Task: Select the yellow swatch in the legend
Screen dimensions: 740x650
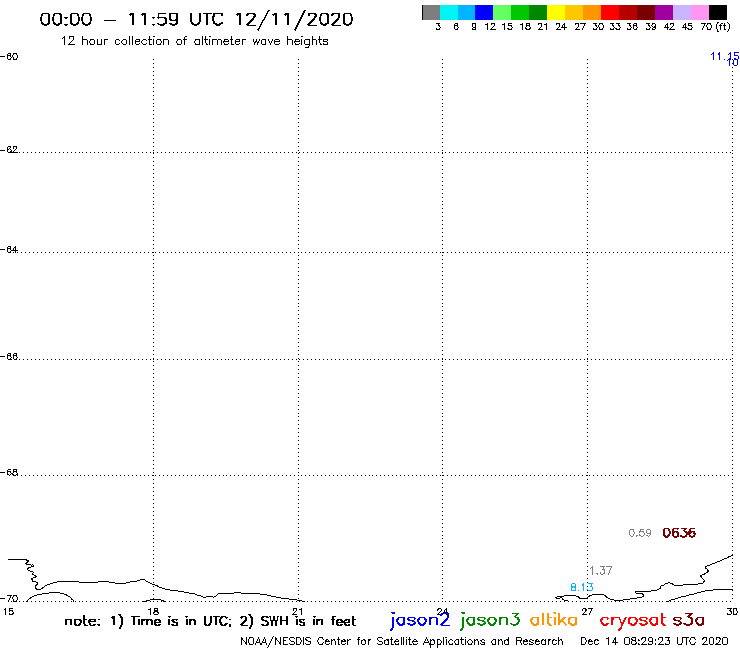Action: click(556, 12)
